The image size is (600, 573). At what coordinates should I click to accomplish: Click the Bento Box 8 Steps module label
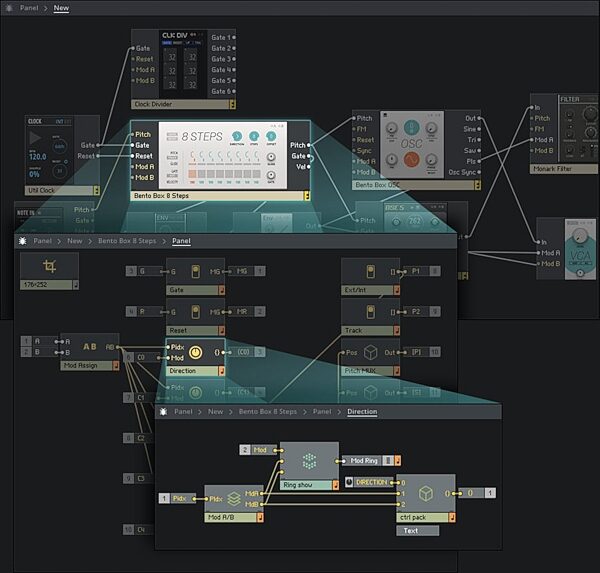tap(217, 196)
